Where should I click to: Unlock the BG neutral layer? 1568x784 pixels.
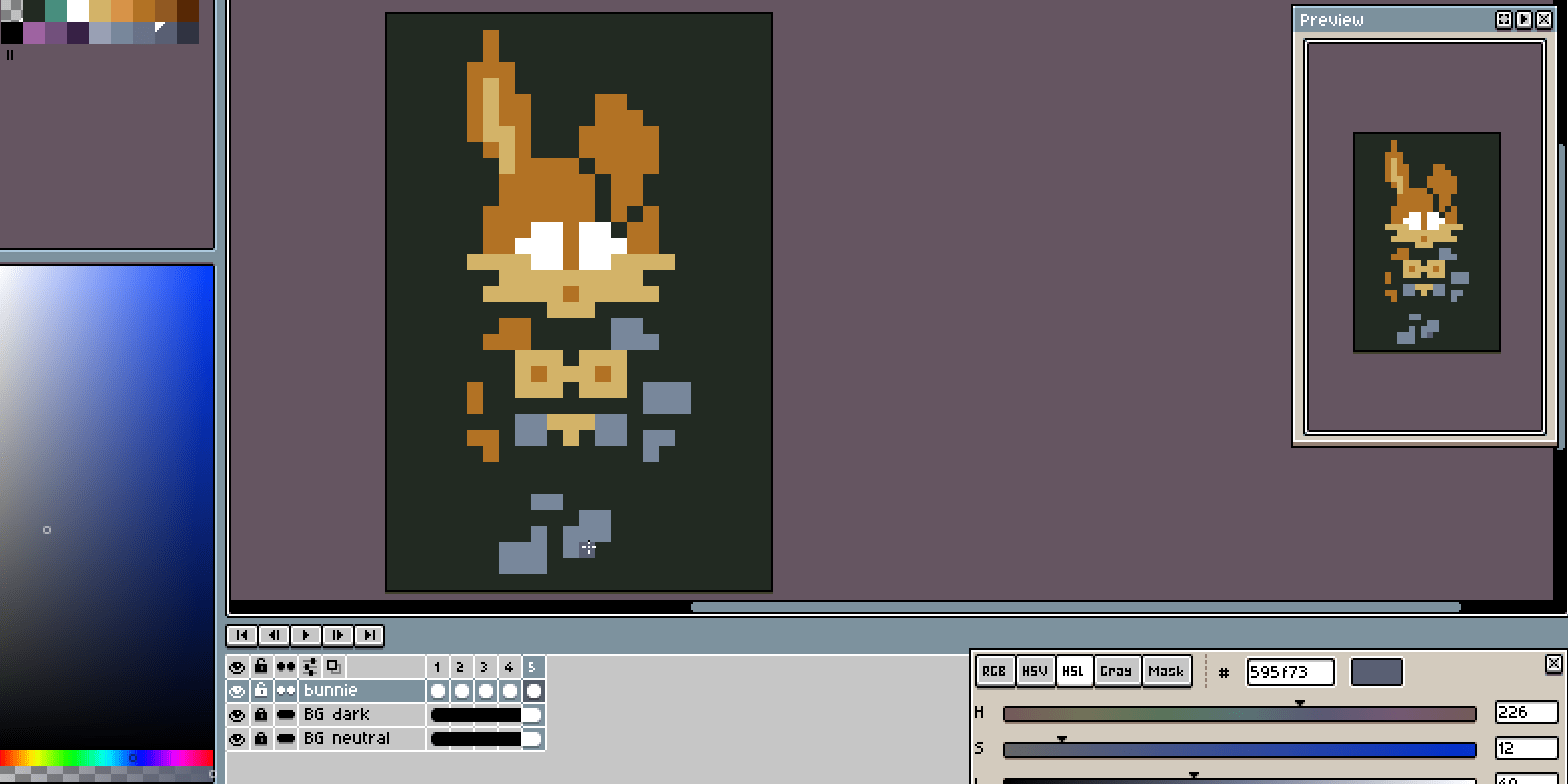261,739
